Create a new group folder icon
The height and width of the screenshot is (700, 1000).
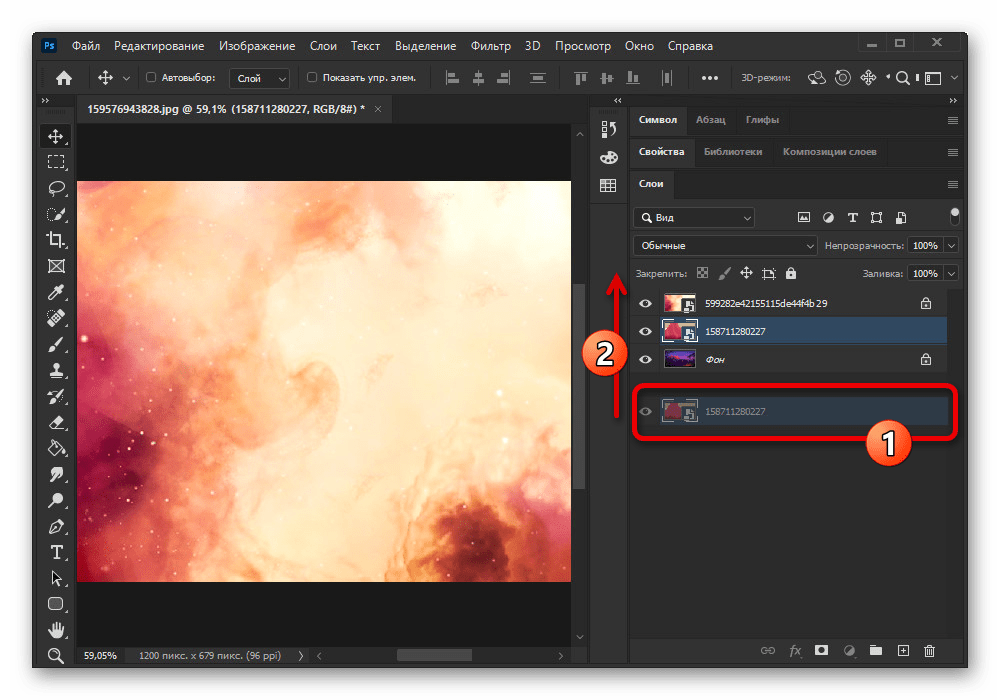(x=876, y=651)
